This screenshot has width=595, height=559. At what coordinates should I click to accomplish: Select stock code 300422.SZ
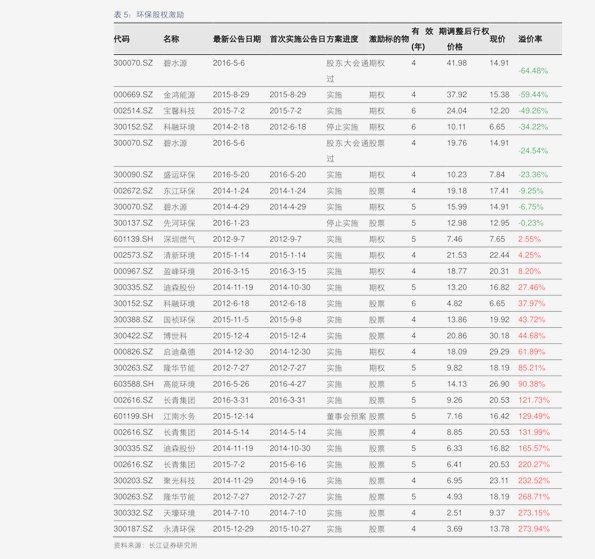pyautogui.click(x=133, y=336)
